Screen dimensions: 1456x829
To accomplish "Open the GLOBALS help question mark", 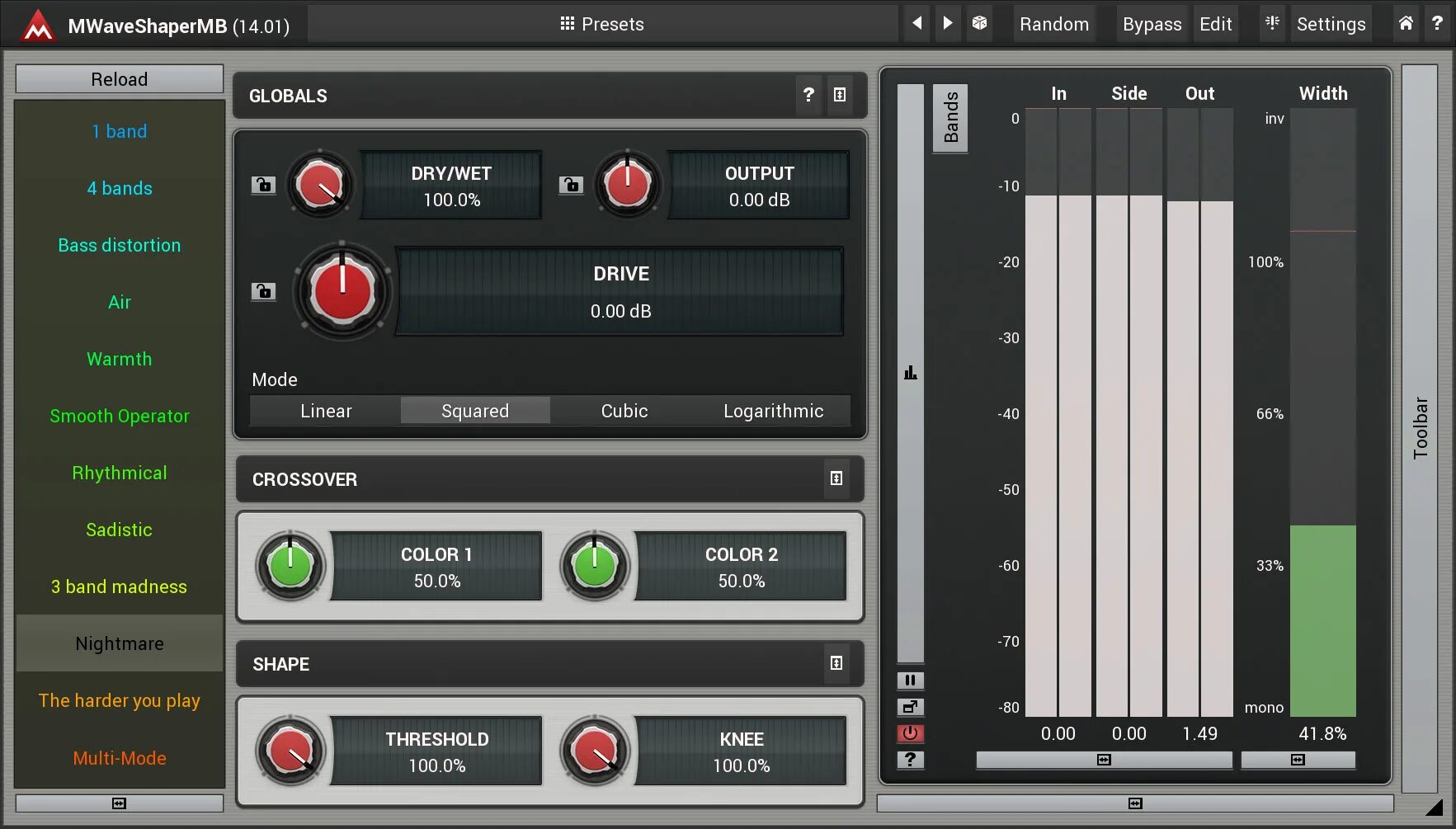I will (808, 95).
